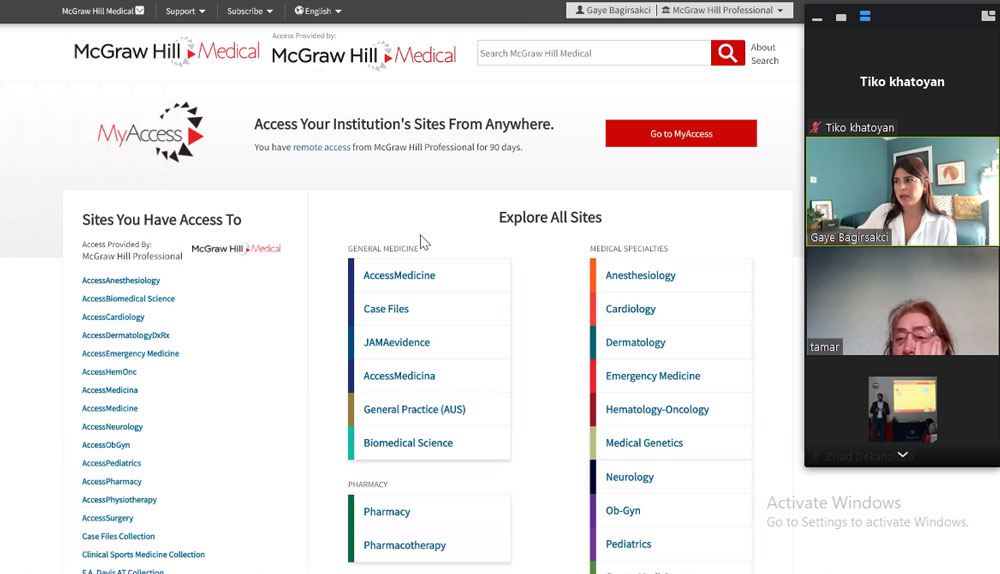
Task: Switch Zoom panel to hide thumbnail video view
Action: 817,17
